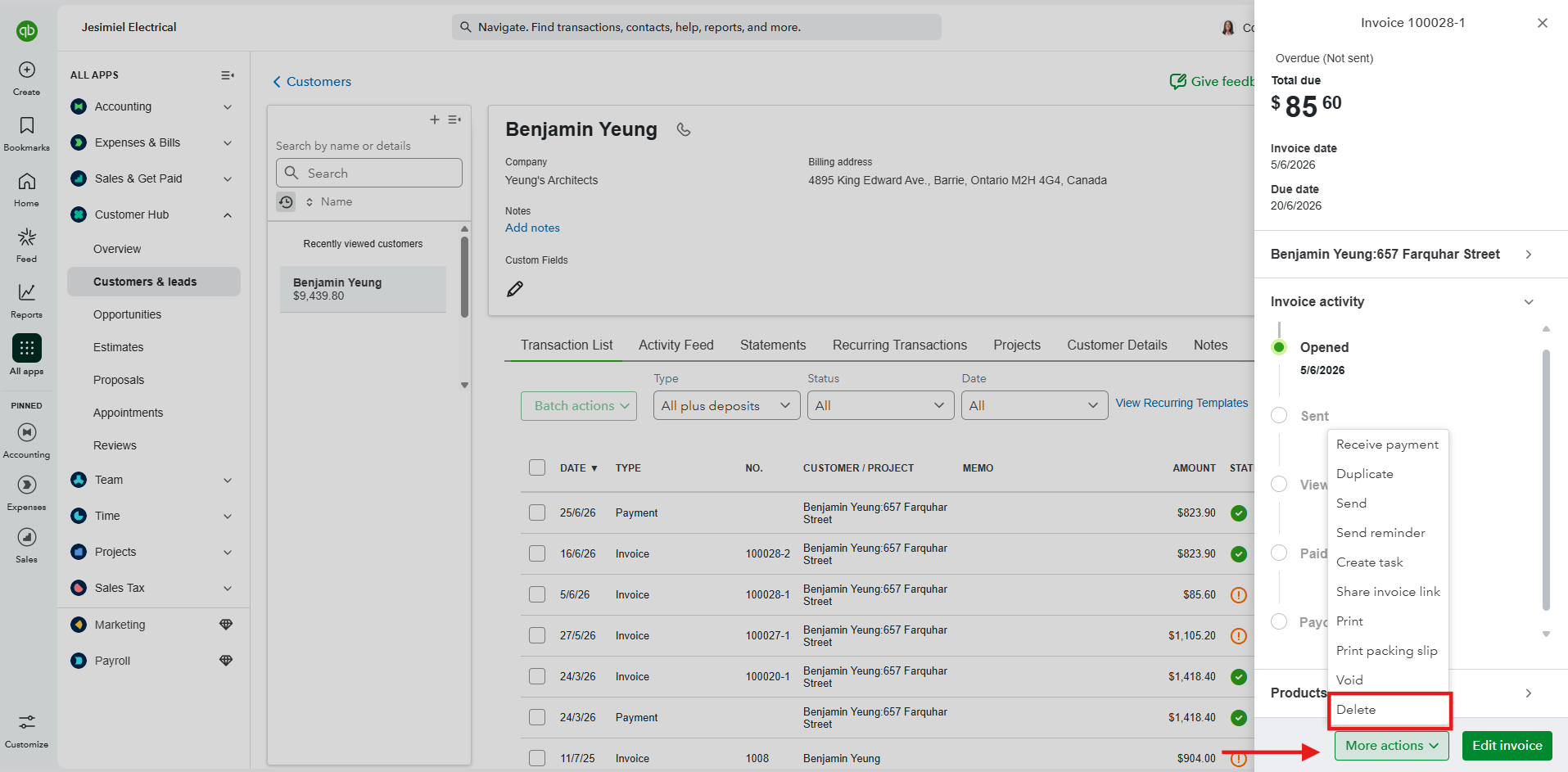This screenshot has height=772, width=1568.
Task: Open the Create plus icon
Action: [x=27, y=70]
